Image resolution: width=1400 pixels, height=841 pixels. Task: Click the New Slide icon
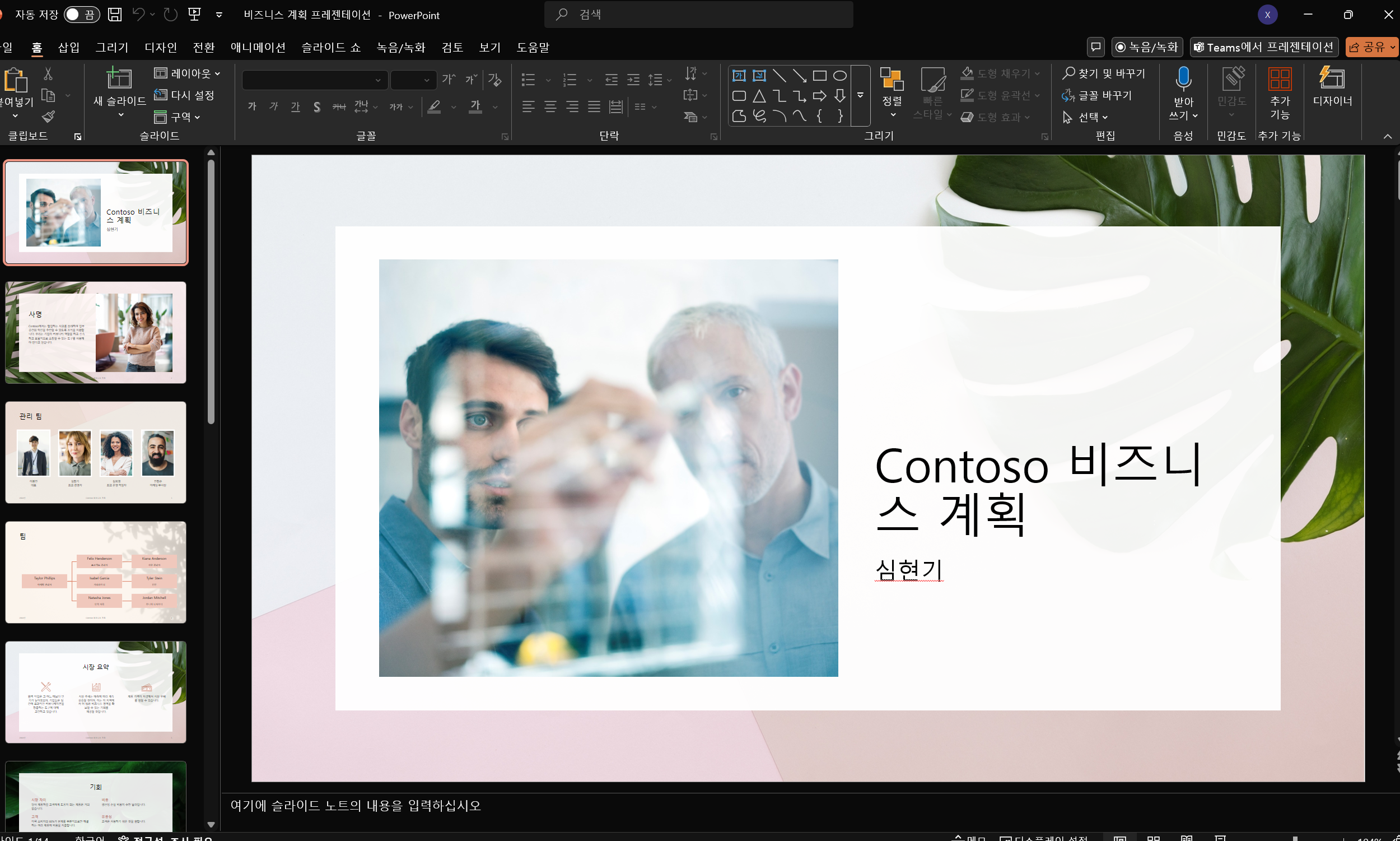(x=119, y=78)
